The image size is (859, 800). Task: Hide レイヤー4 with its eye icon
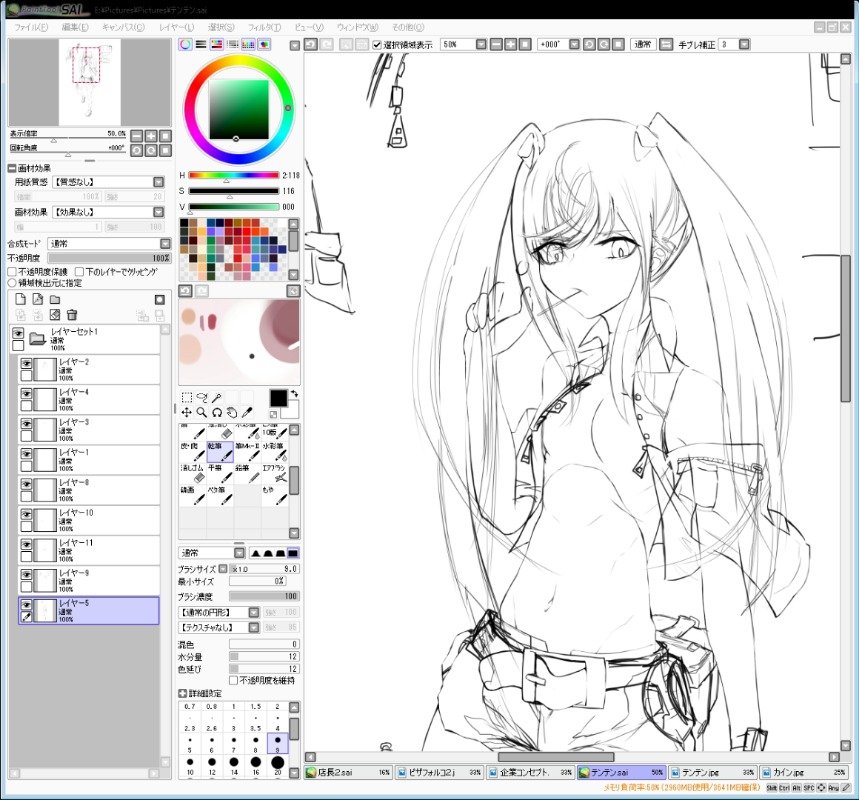26,394
